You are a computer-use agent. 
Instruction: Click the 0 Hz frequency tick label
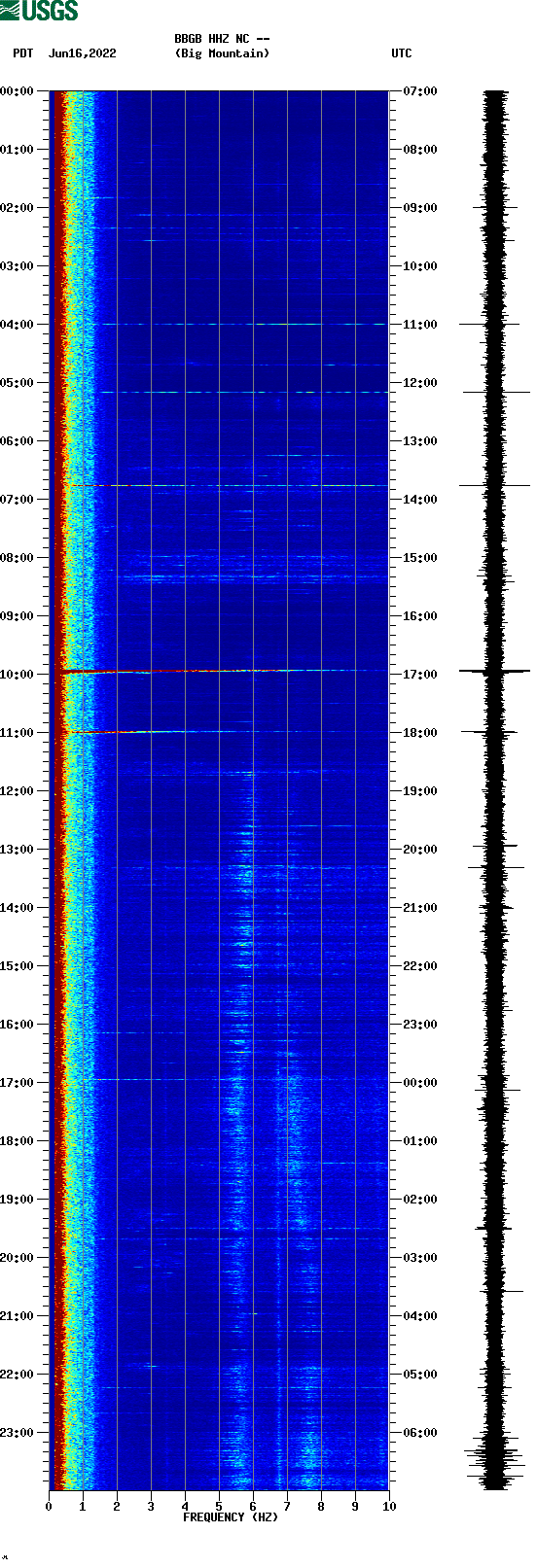coord(49,1507)
